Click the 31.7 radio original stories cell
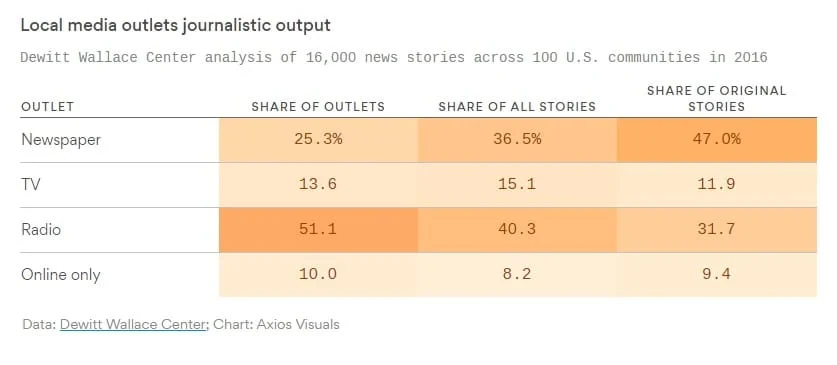The height and width of the screenshot is (365, 837). [716, 230]
